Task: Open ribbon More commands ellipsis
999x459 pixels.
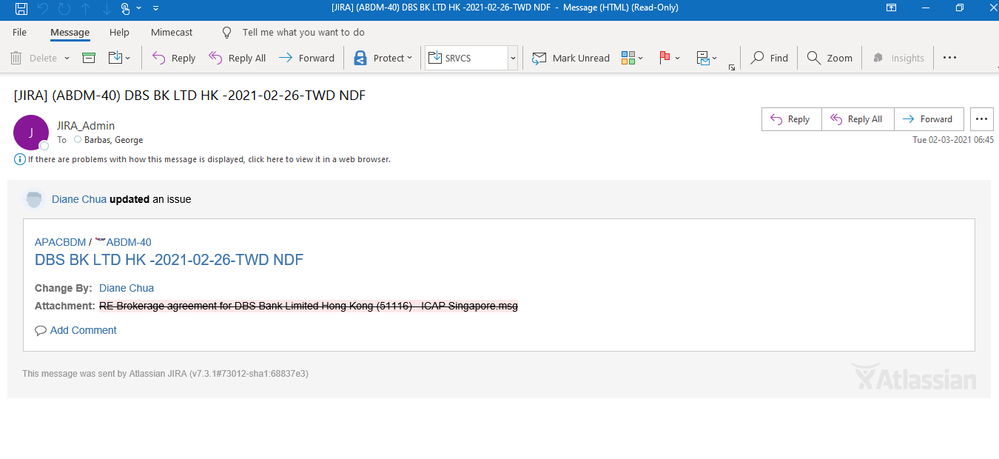Action: point(949,58)
